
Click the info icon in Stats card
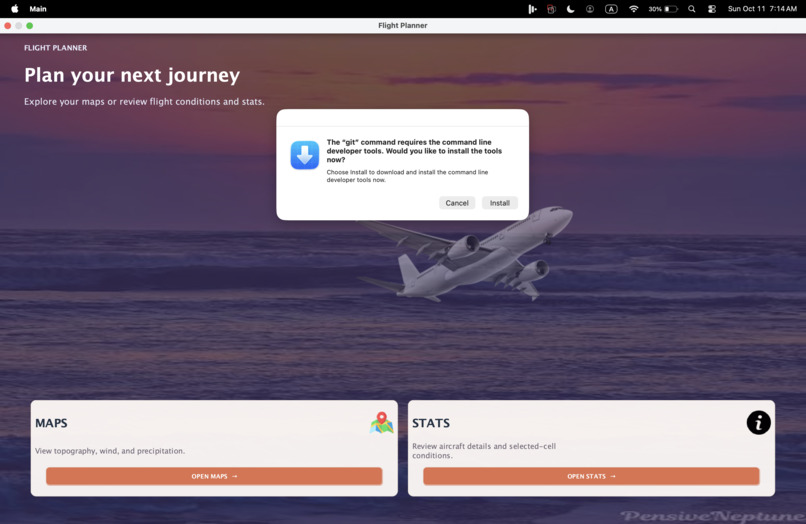tap(758, 423)
